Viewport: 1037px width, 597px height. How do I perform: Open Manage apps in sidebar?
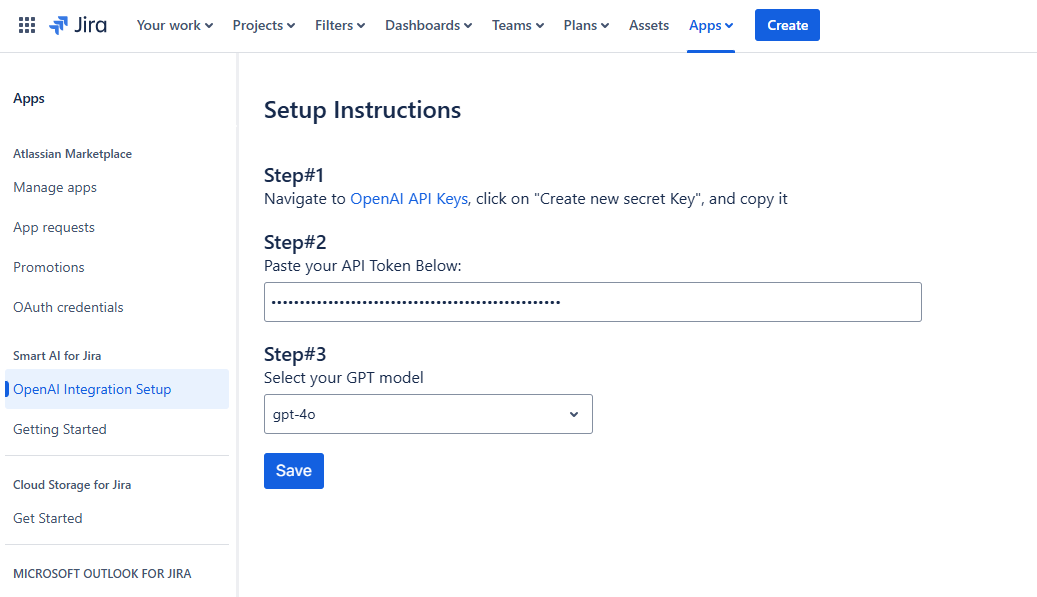pyautogui.click(x=55, y=188)
